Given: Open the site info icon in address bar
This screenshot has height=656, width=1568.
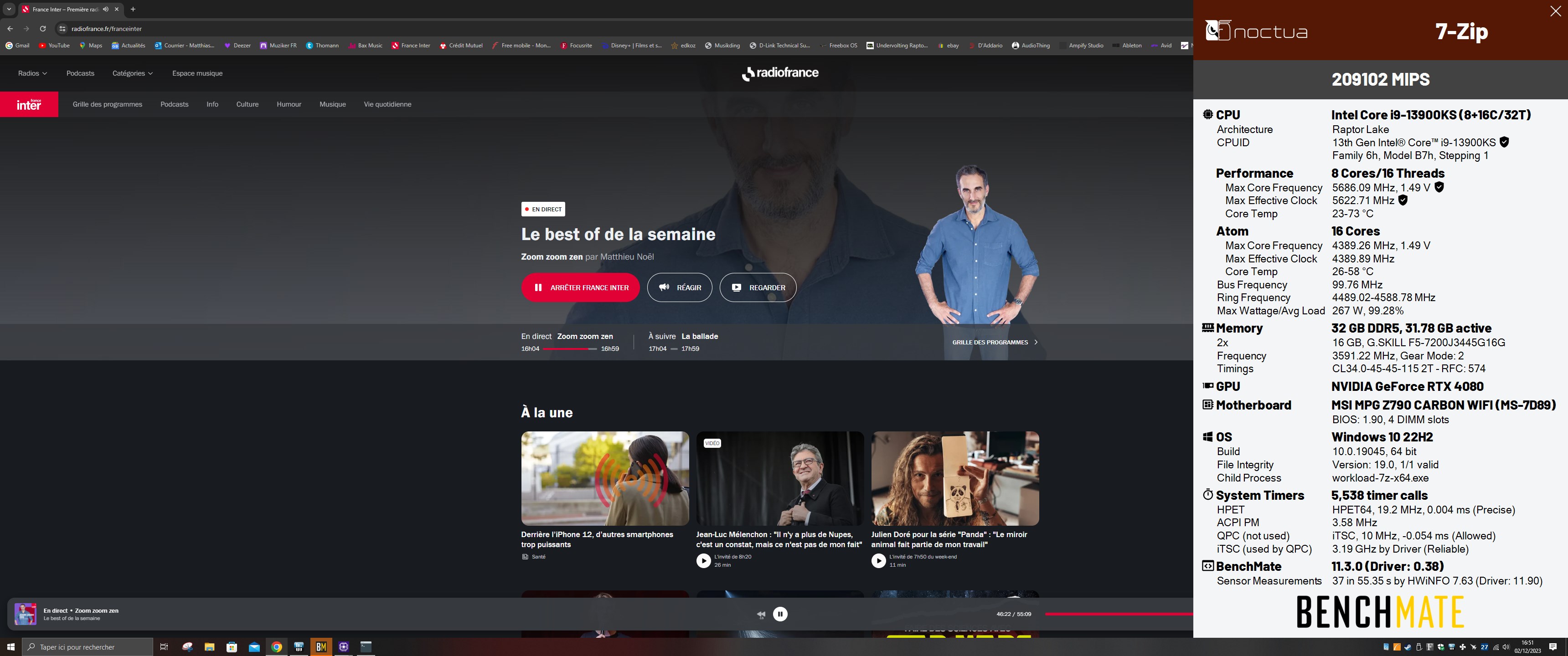Looking at the screenshot, I should coord(62,29).
